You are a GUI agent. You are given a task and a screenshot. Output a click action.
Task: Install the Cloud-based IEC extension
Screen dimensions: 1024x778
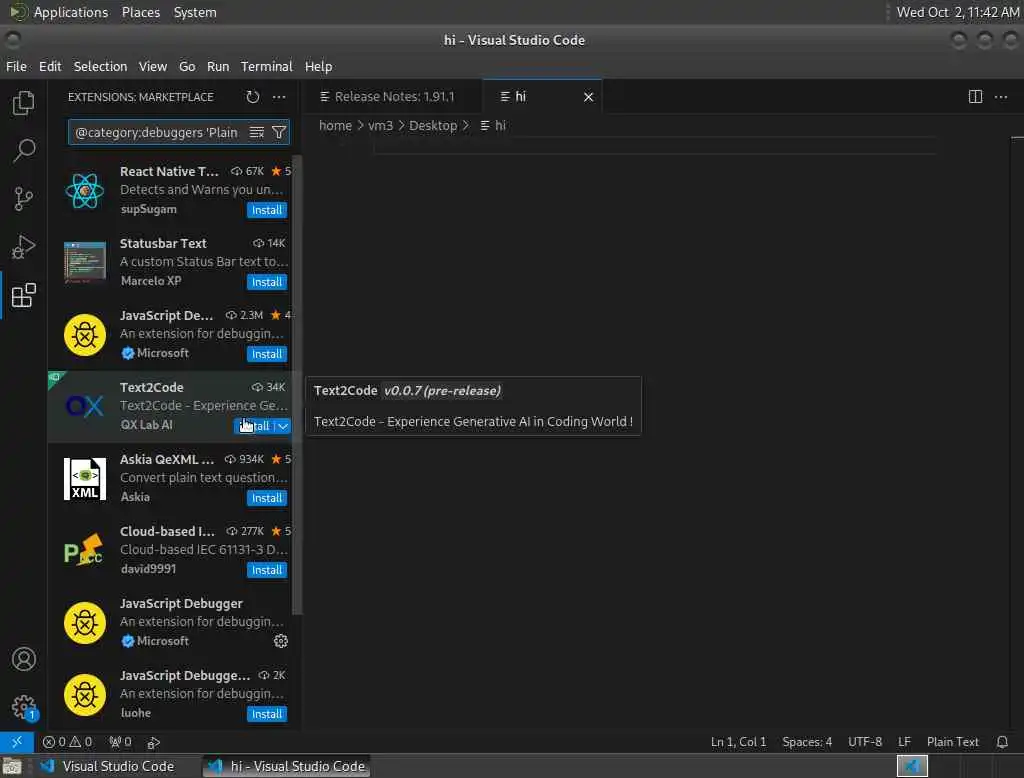(266, 570)
